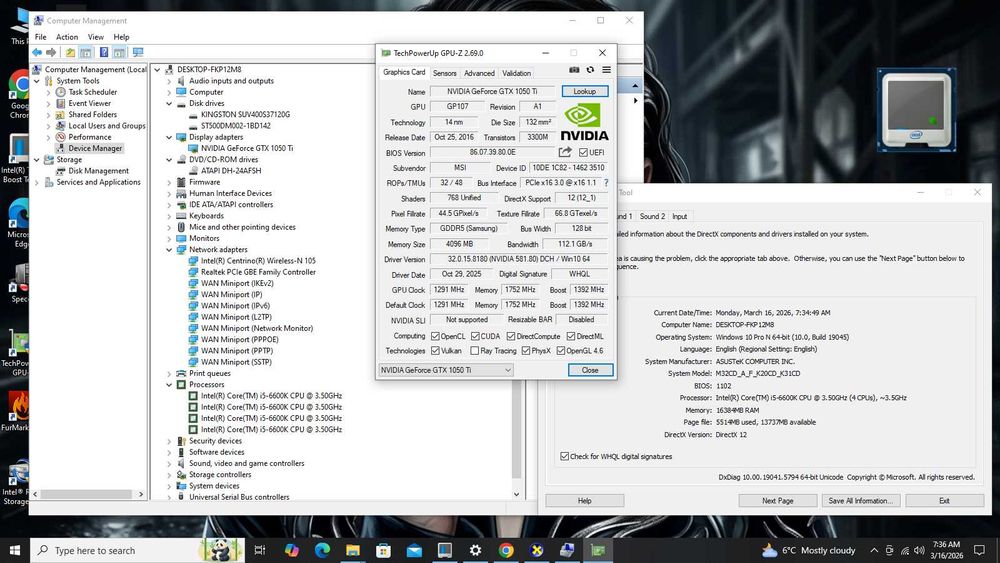The height and width of the screenshot is (563, 1000).
Task: Open File Explorer from the taskbar
Action: 353,550
